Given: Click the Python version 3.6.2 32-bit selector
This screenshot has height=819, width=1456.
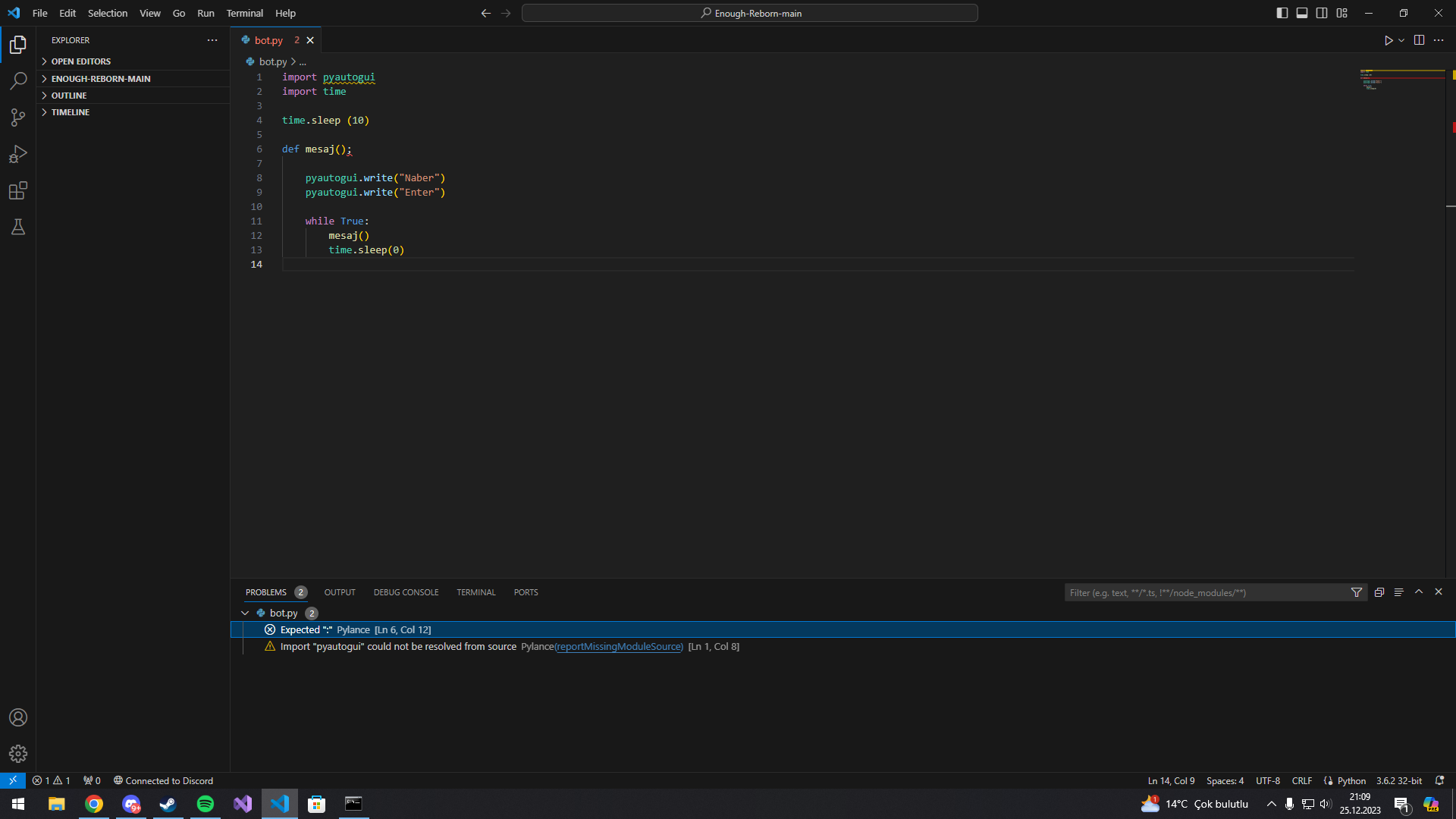Looking at the screenshot, I should point(1399,780).
